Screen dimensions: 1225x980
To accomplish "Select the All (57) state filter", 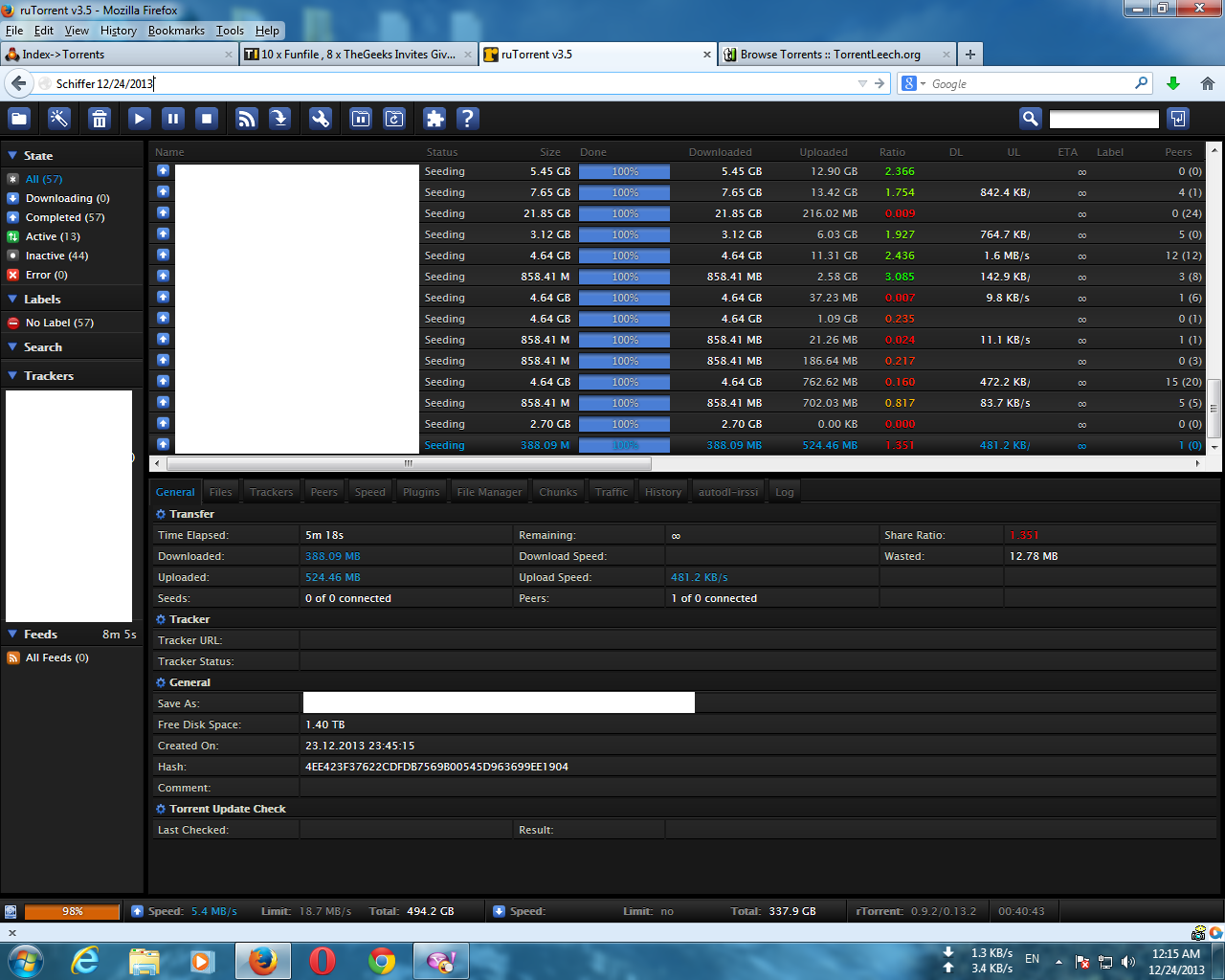I will pos(43,179).
